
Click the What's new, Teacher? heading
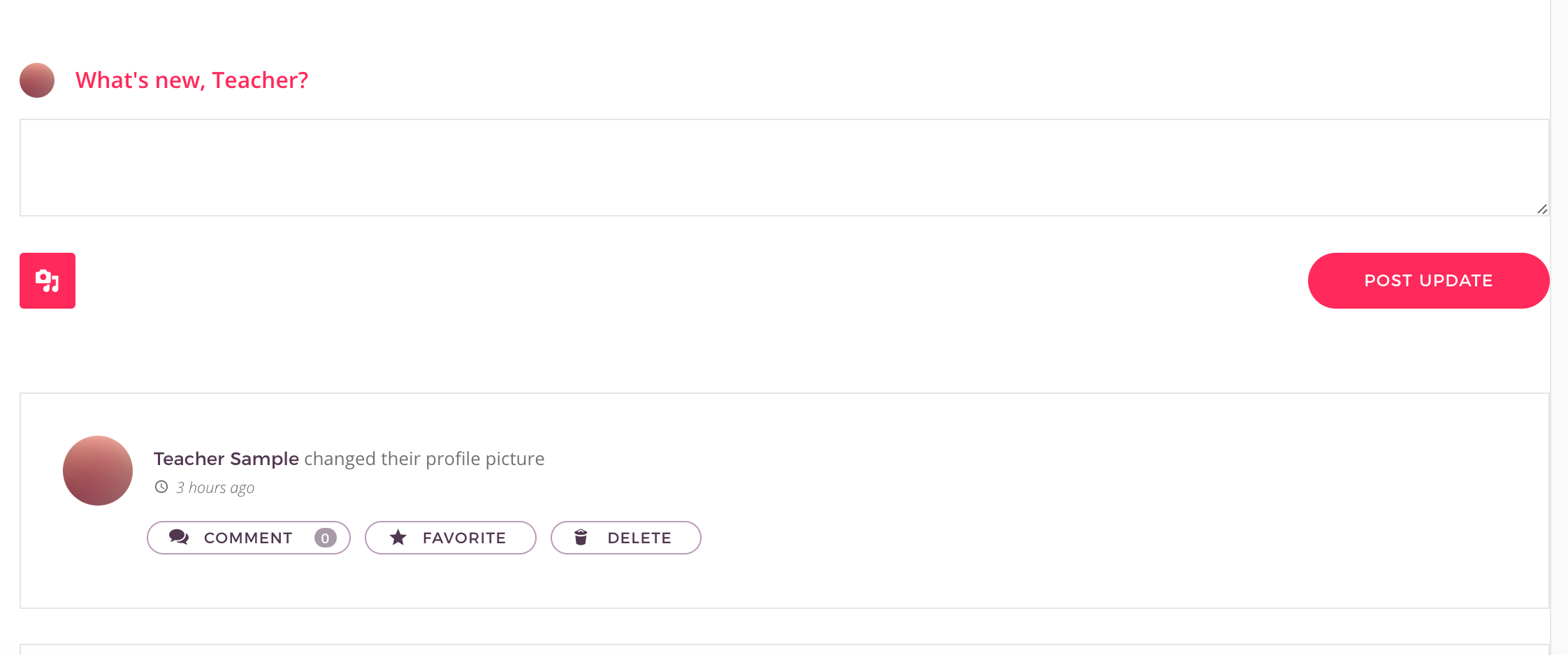[191, 80]
